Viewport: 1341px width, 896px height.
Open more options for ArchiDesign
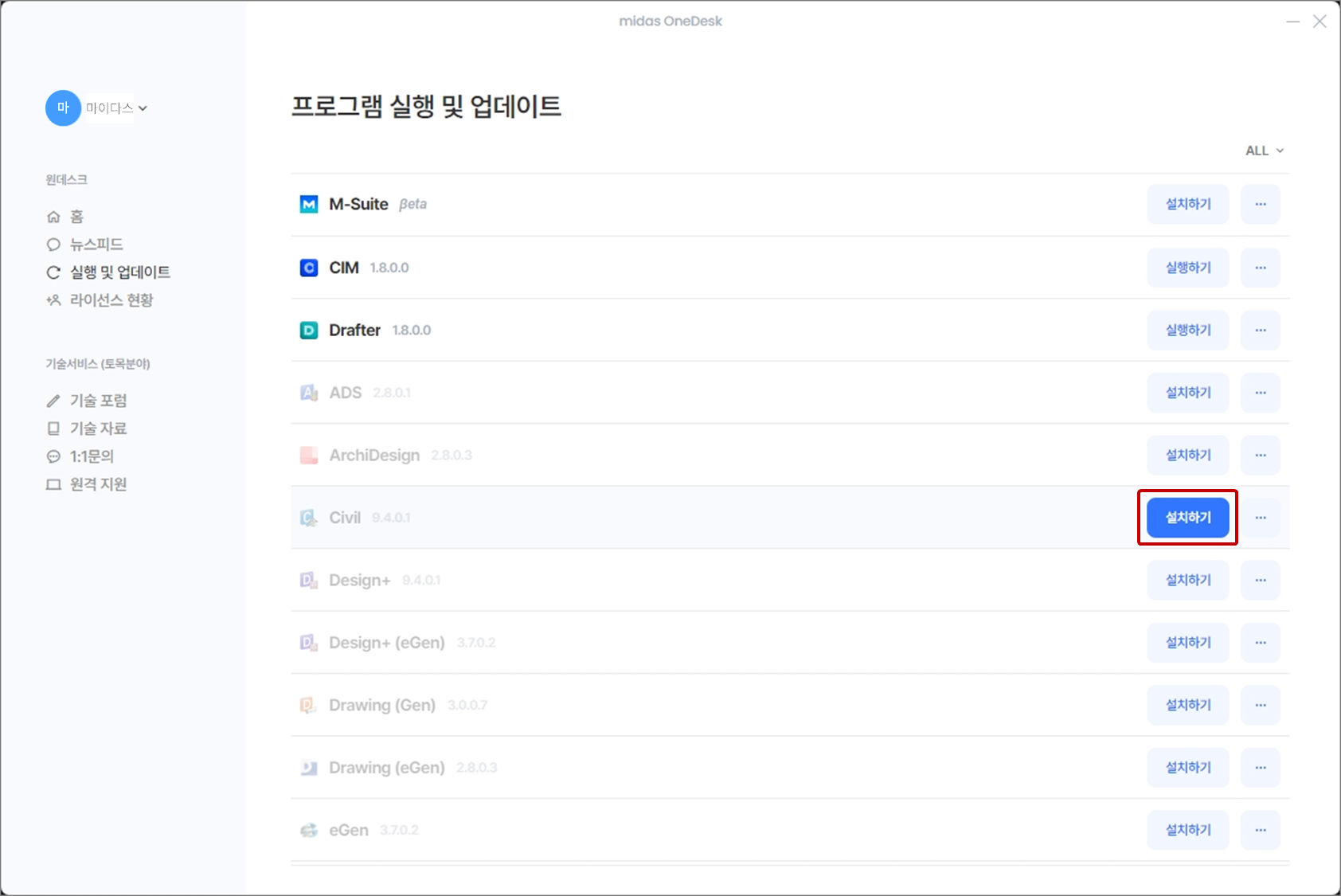[x=1261, y=455]
